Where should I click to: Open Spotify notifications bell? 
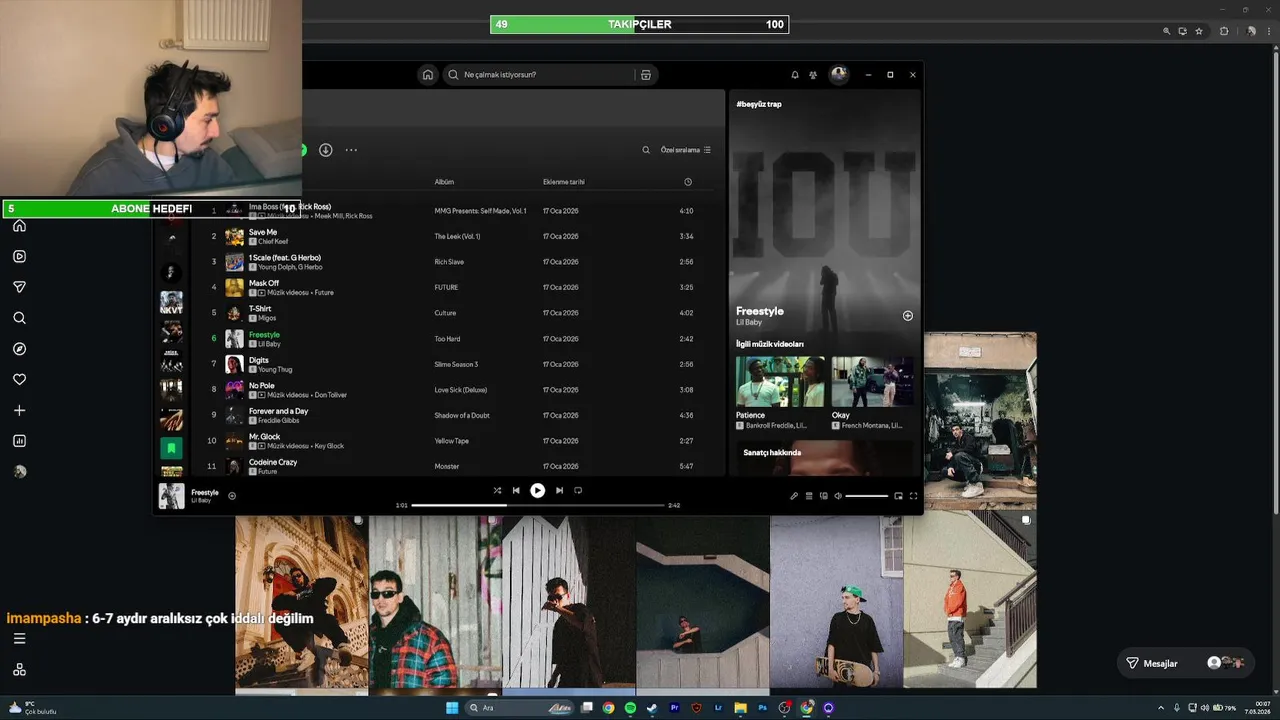pyautogui.click(x=795, y=75)
